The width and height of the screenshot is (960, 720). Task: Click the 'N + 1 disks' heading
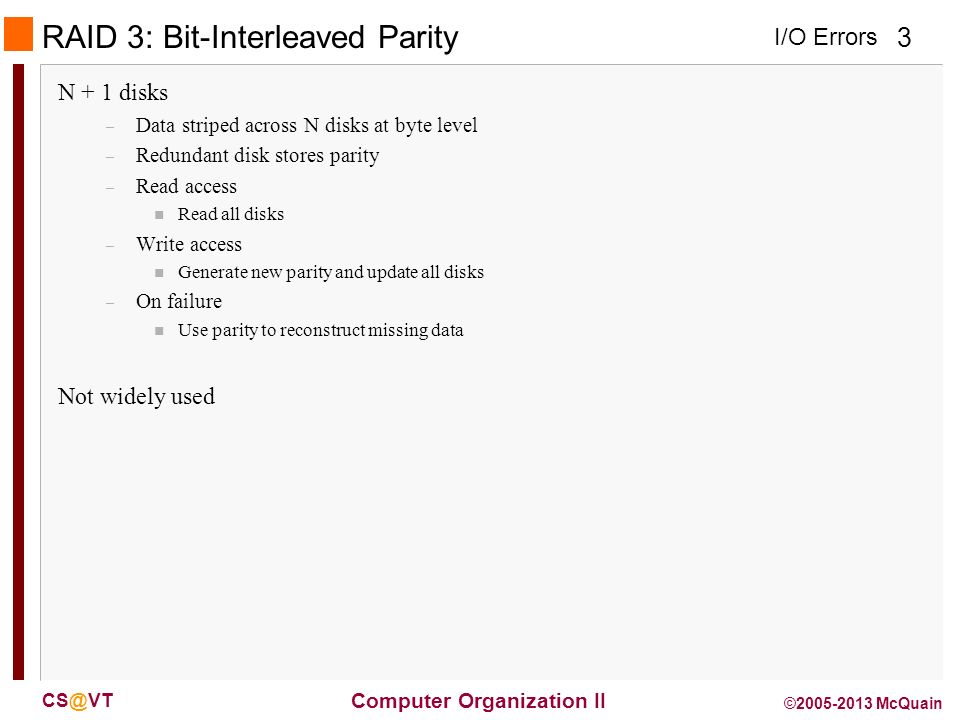[x=113, y=92]
